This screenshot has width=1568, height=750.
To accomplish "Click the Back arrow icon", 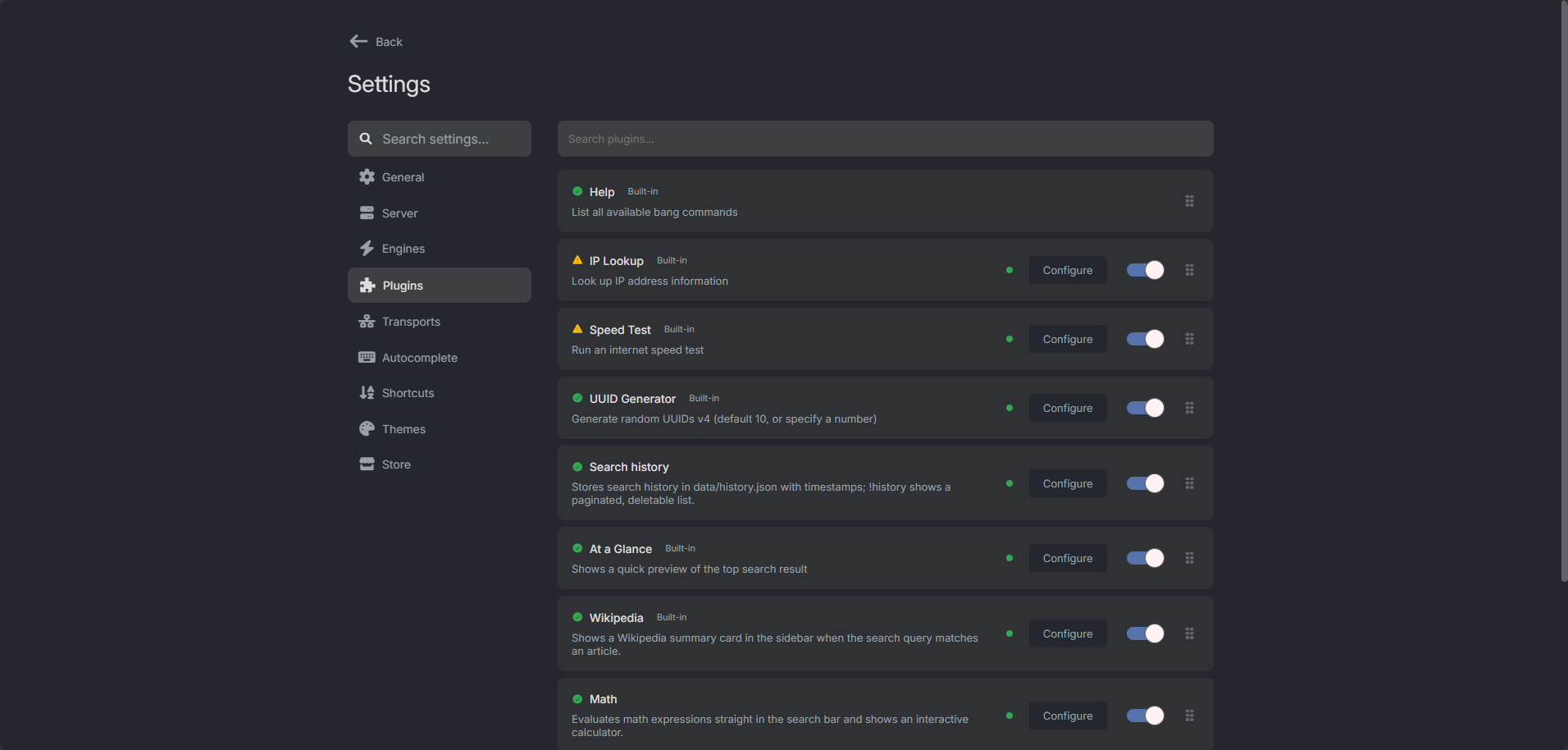I will click(x=358, y=41).
